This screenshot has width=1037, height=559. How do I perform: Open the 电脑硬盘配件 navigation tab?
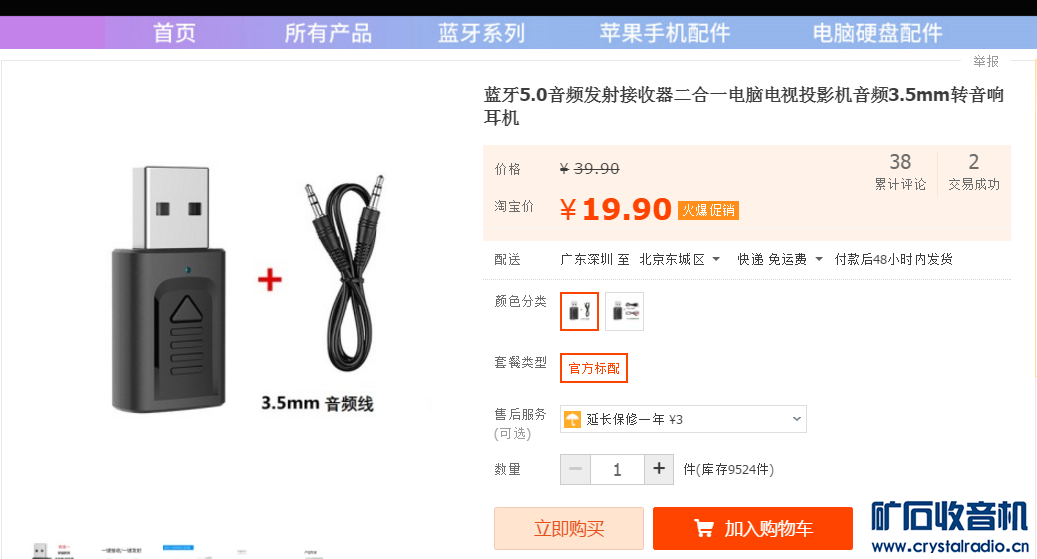(878, 32)
